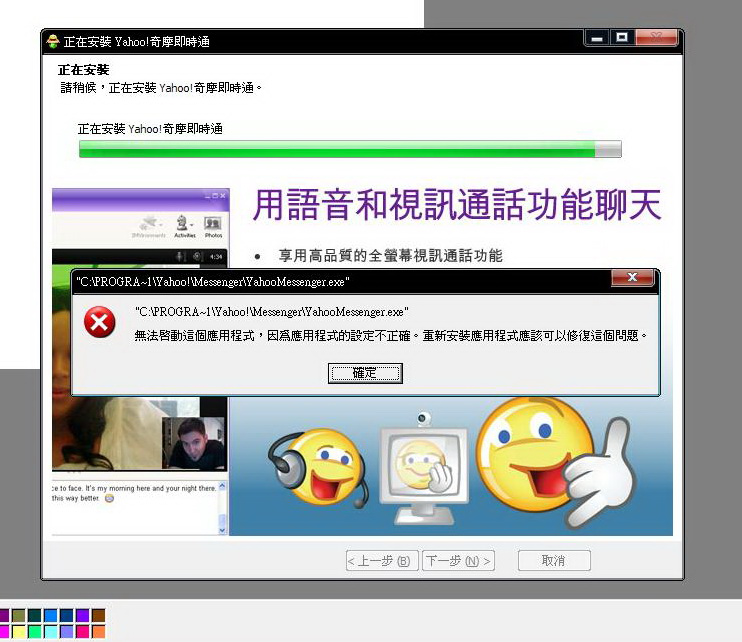This screenshot has width=742, height=642.
Task: Click the error message path text in dialog body
Action: [272, 312]
